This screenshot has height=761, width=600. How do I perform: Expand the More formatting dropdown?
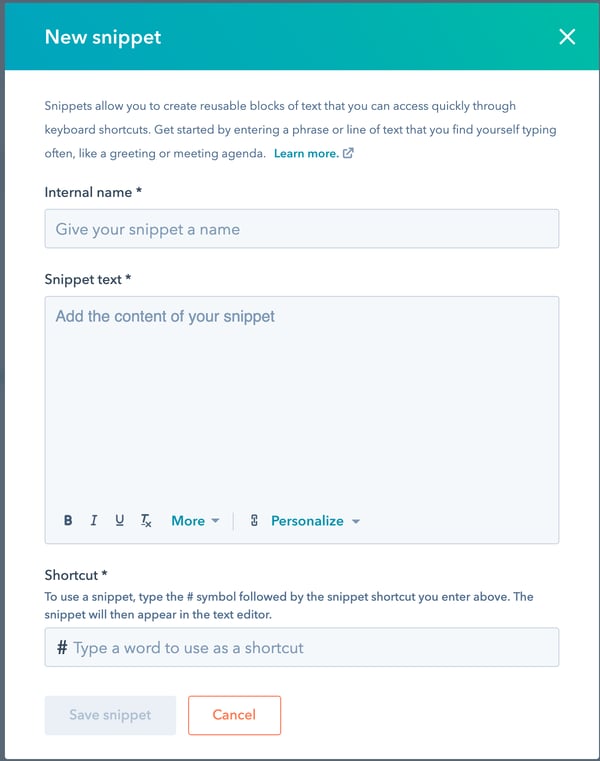click(195, 521)
